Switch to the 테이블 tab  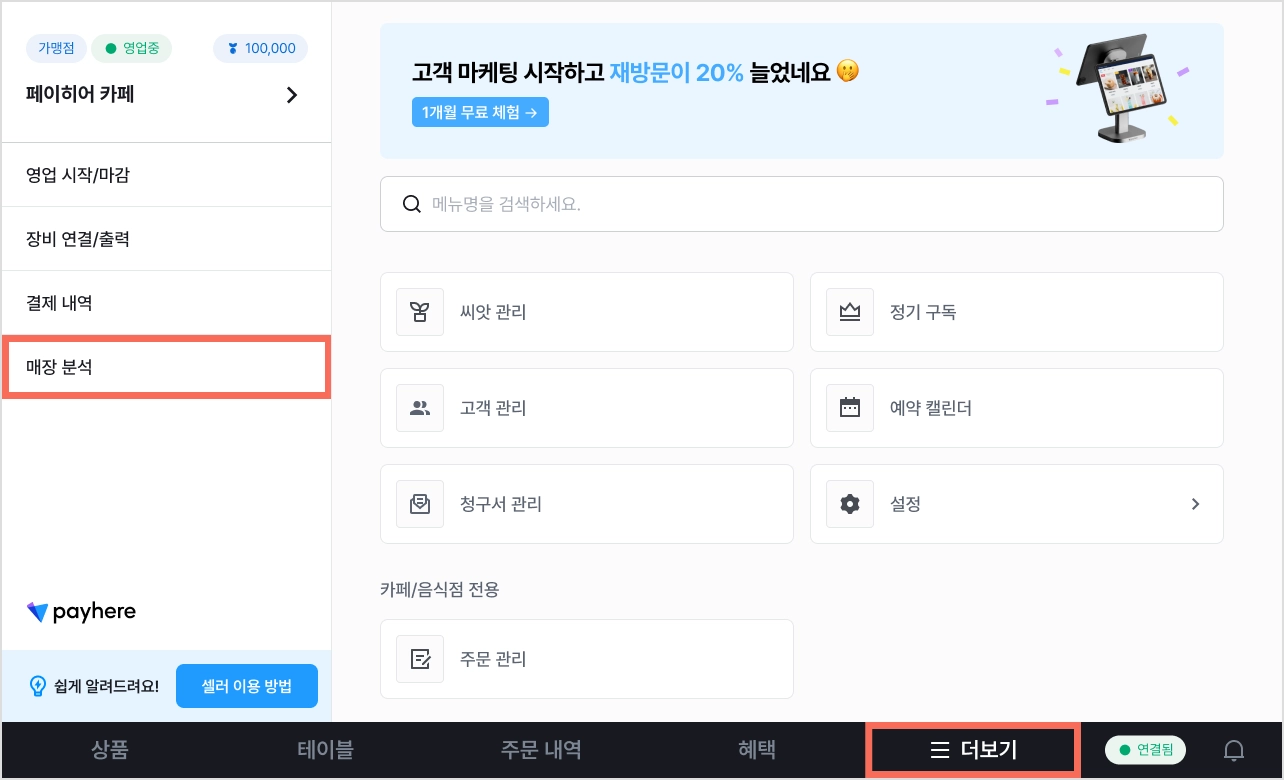click(x=325, y=750)
